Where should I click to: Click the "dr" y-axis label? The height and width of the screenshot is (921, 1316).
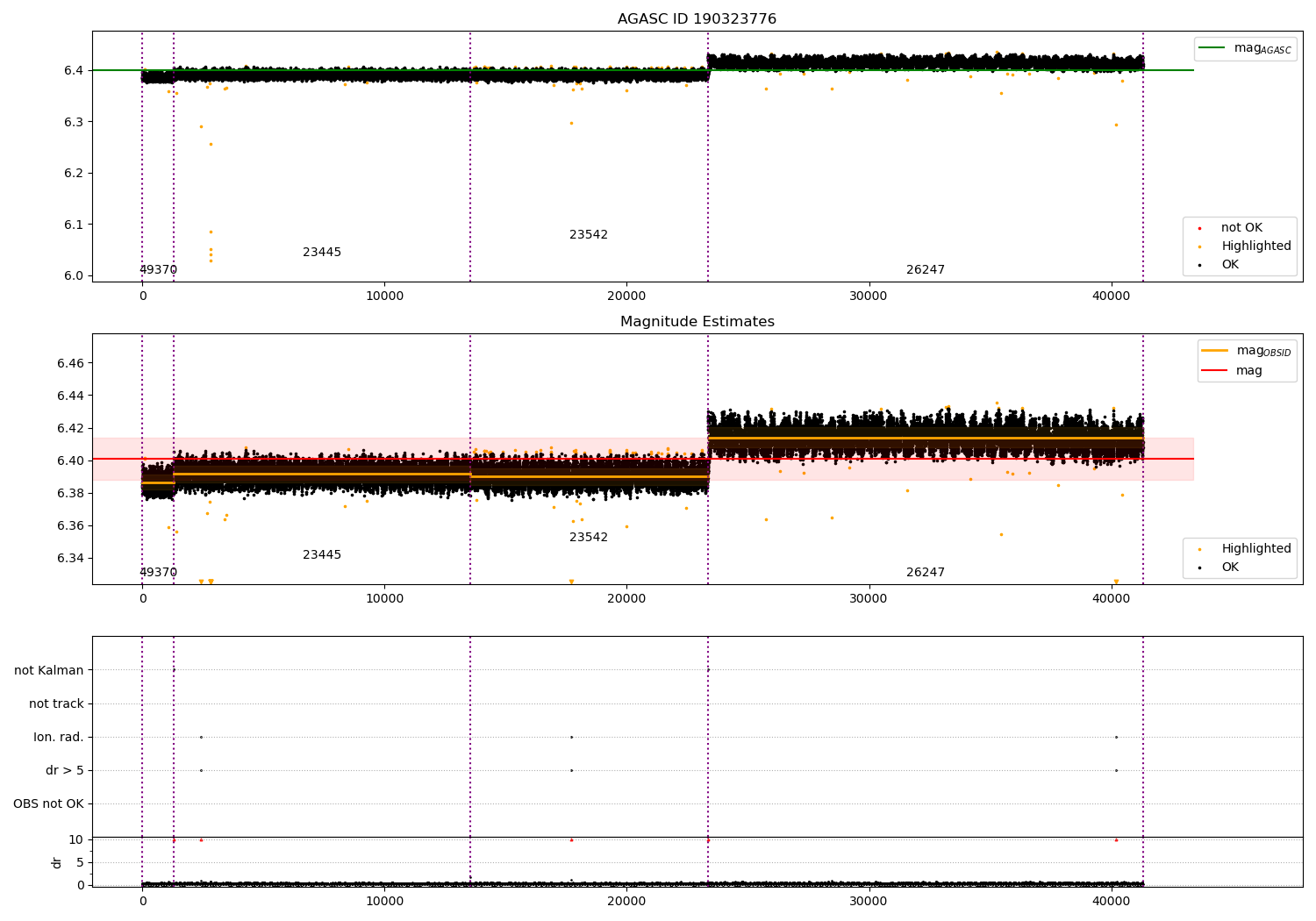[57, 862]
